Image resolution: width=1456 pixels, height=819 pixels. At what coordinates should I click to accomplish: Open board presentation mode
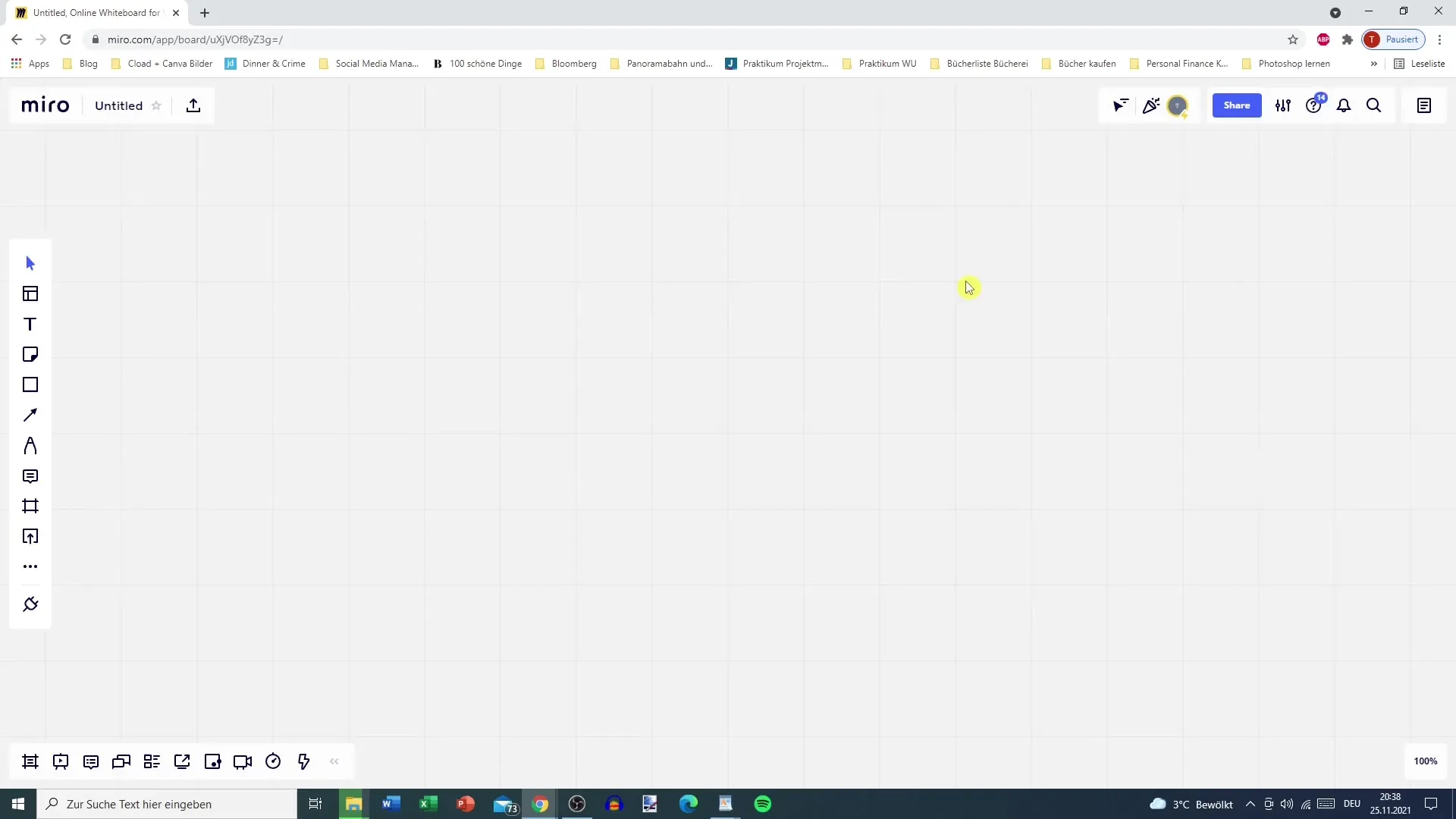point(61,762)
